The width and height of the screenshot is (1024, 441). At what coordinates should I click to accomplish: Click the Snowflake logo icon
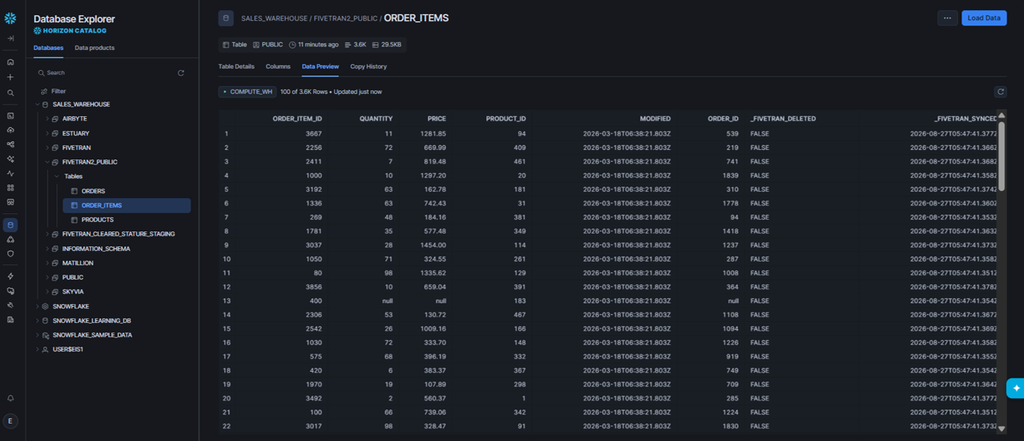(10, 18)
